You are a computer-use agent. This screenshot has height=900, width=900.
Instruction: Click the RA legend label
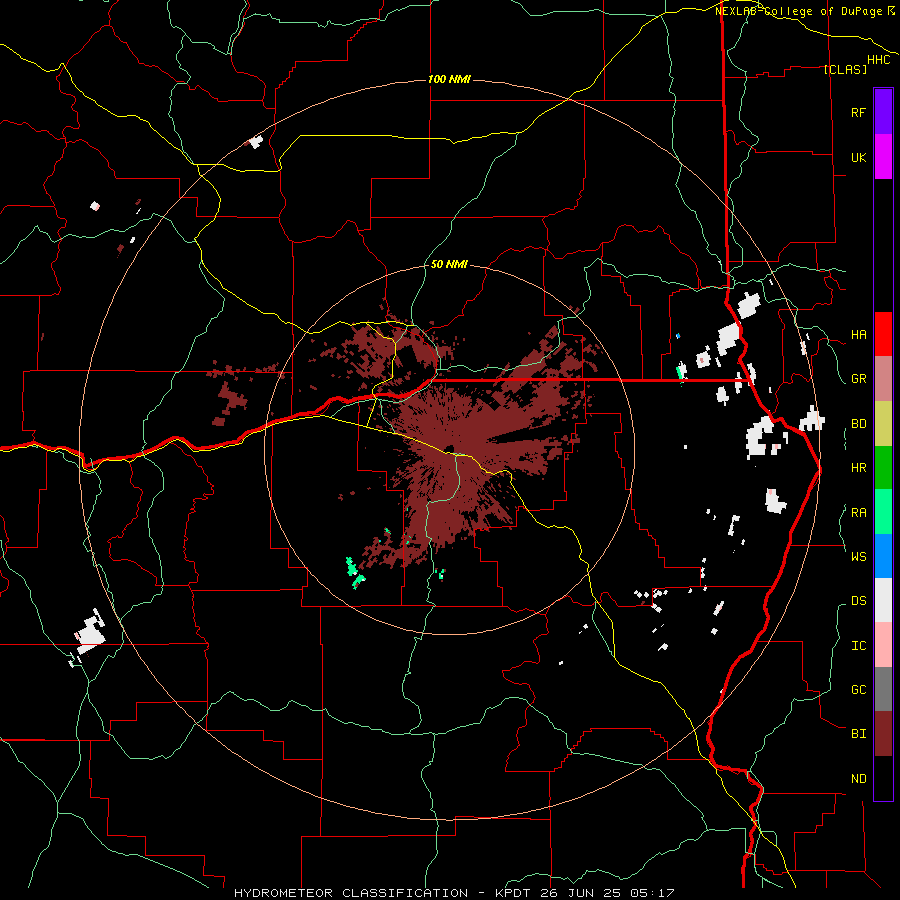pyautogui.click(x=858, y=513)
